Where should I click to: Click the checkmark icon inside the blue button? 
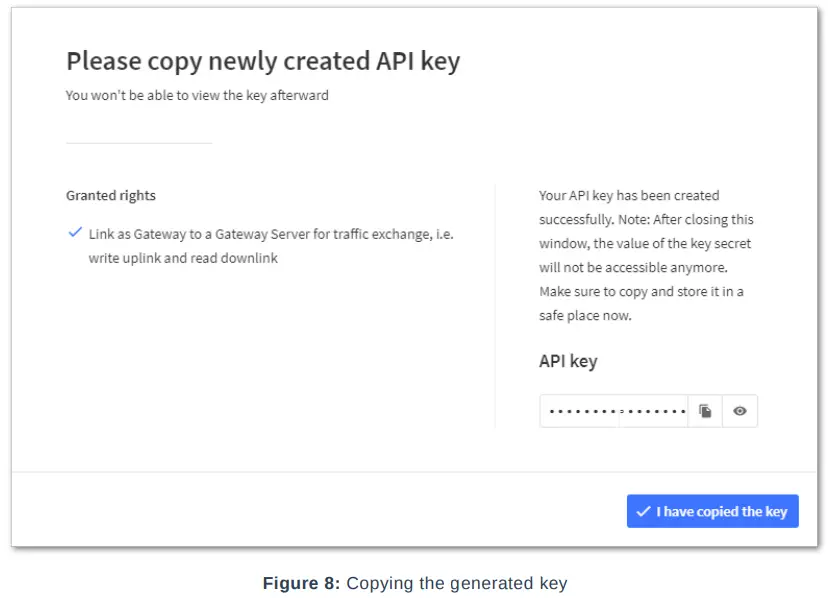click(643, 511)
